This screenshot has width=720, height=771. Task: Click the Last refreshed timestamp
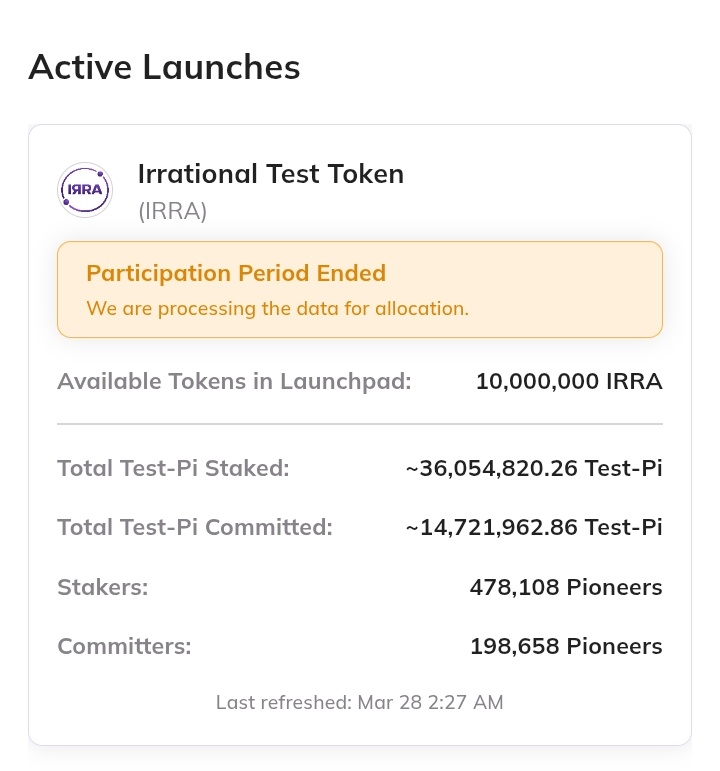point(360,703)
